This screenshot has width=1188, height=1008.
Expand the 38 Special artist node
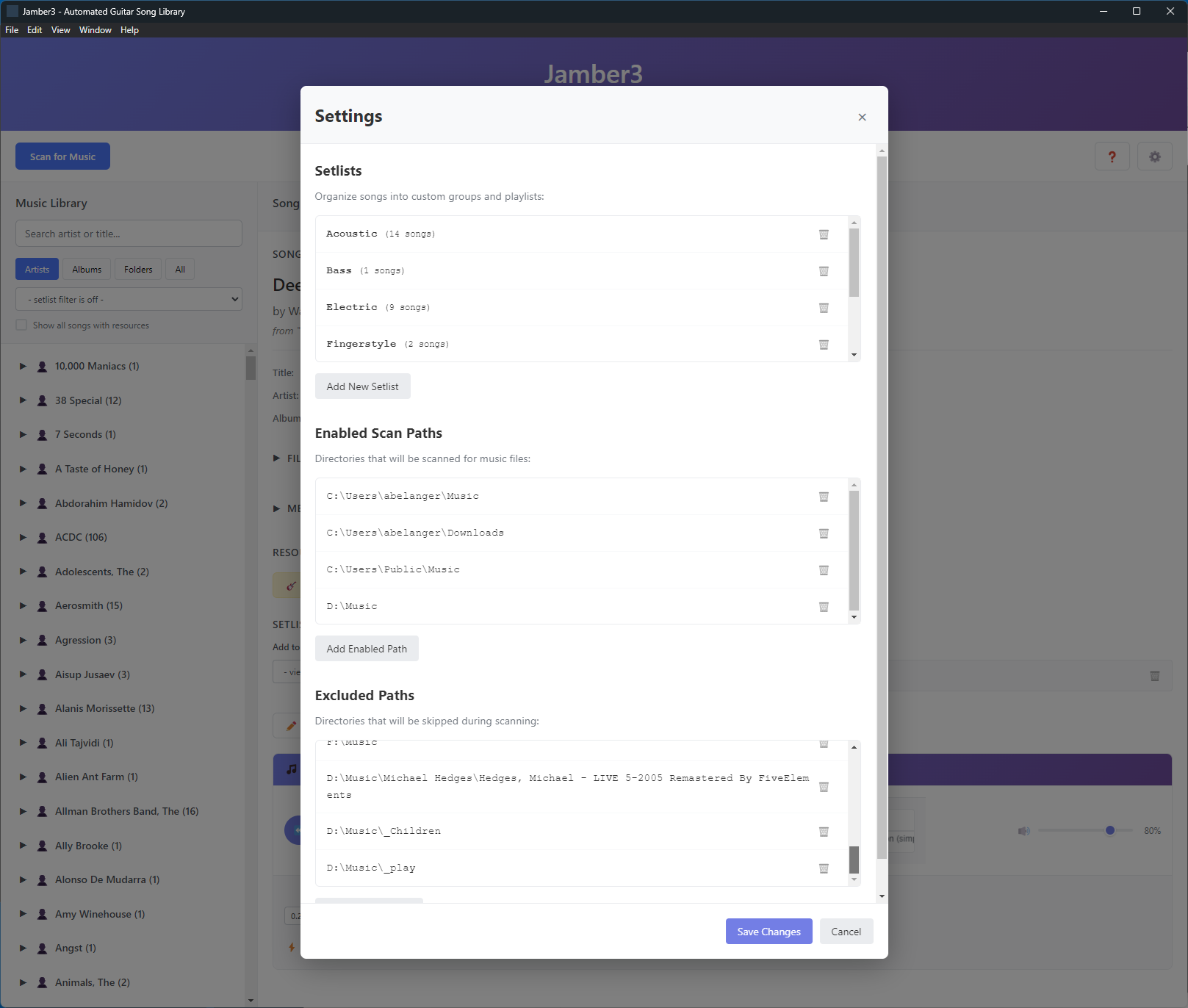pyautogui.click(x=23, y=400)
